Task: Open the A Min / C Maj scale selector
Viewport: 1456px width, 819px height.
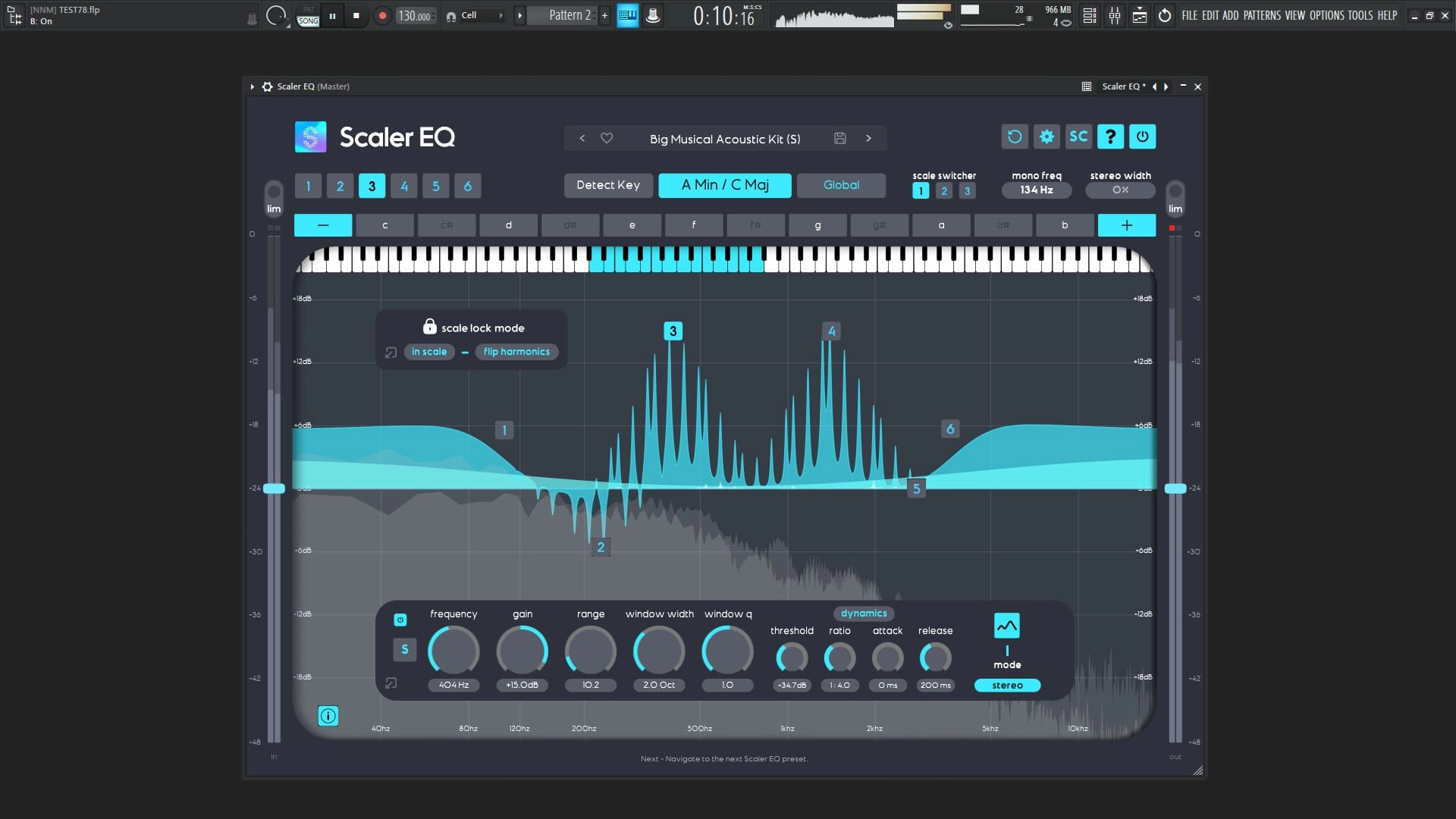Action: [725, 185]
